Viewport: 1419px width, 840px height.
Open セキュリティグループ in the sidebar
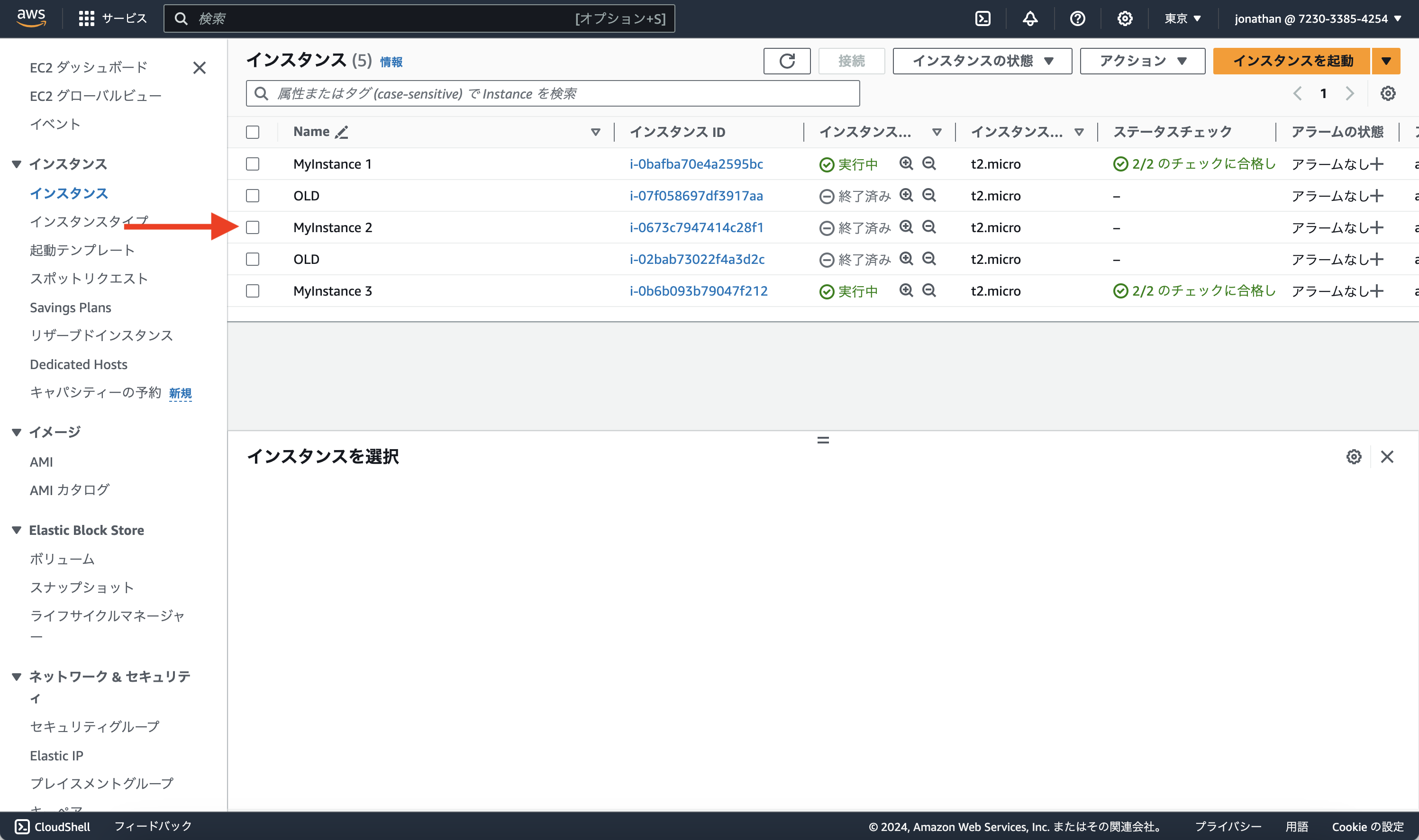click(x=94, y=726)
